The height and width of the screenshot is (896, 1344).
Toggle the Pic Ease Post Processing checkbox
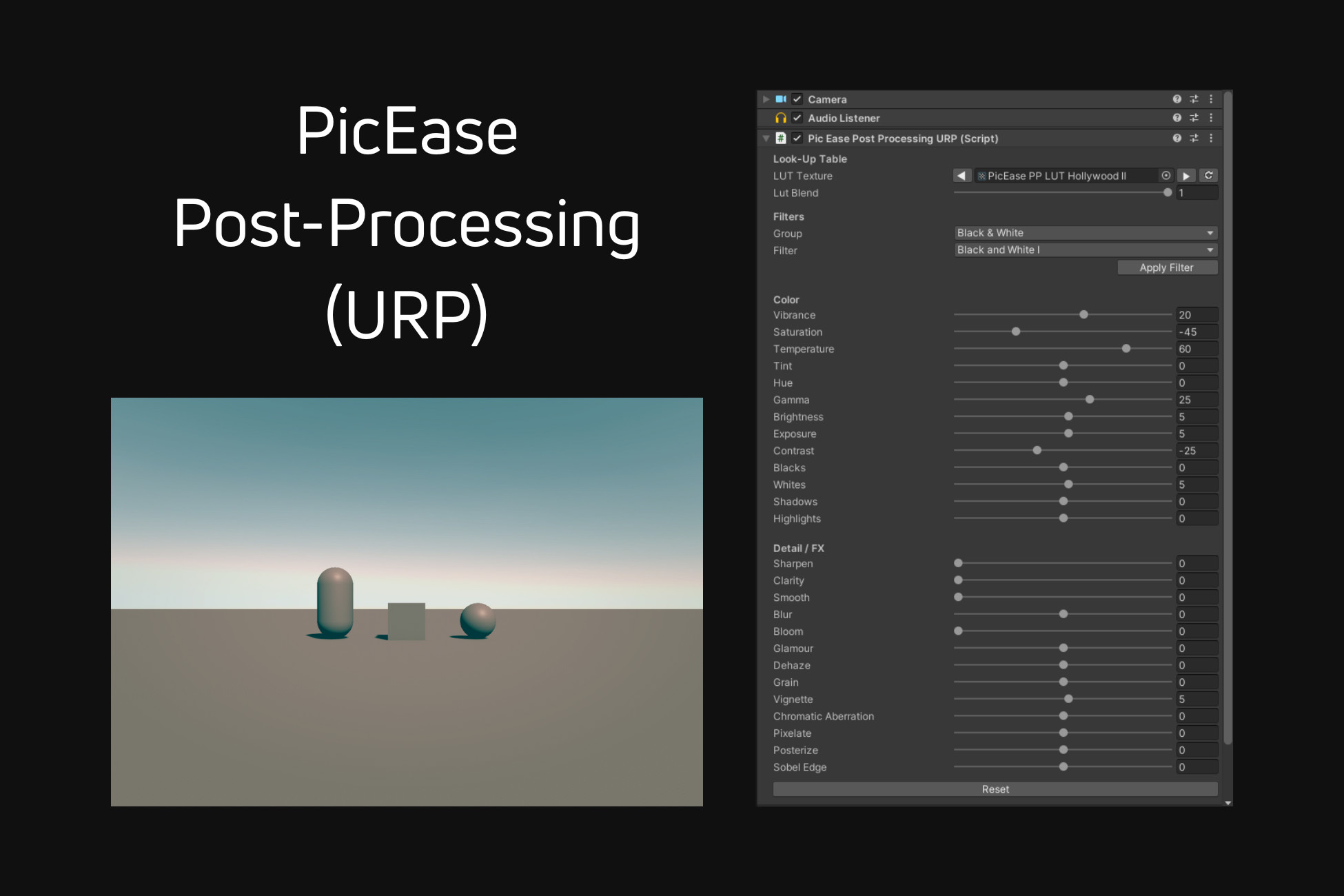click(x=797, y=138)
